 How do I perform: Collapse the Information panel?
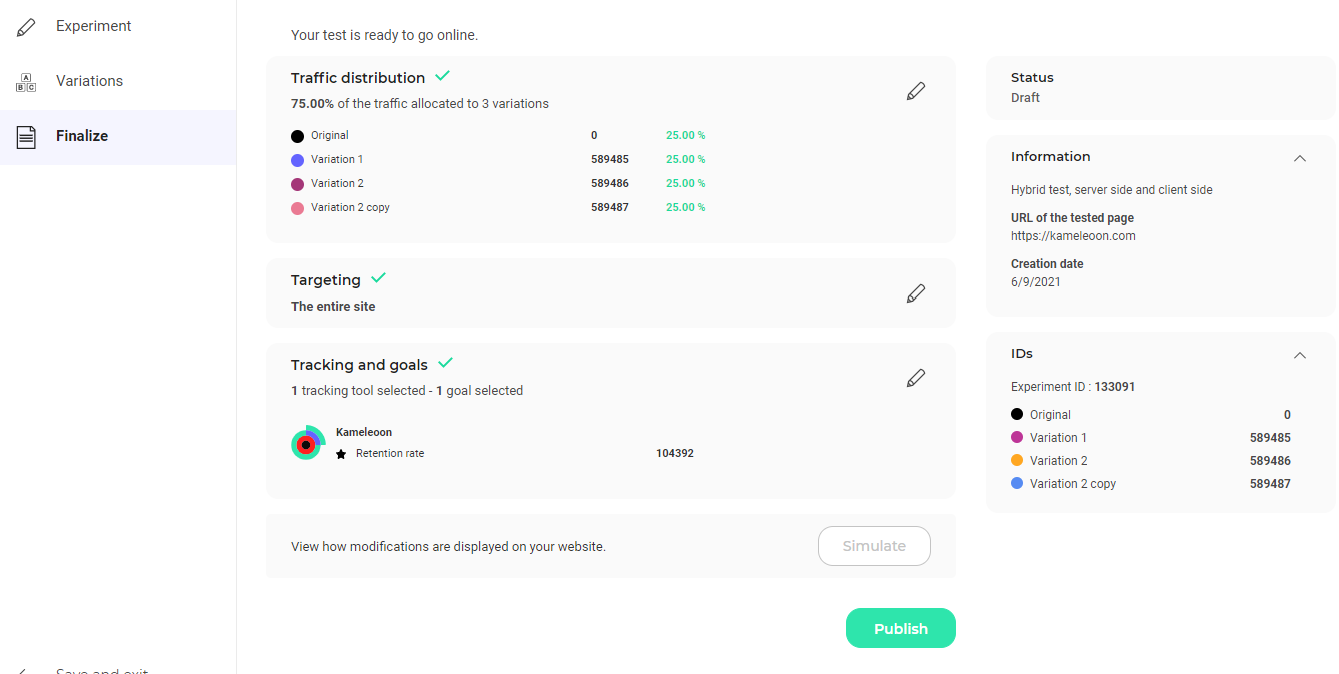pos(1300,158)
